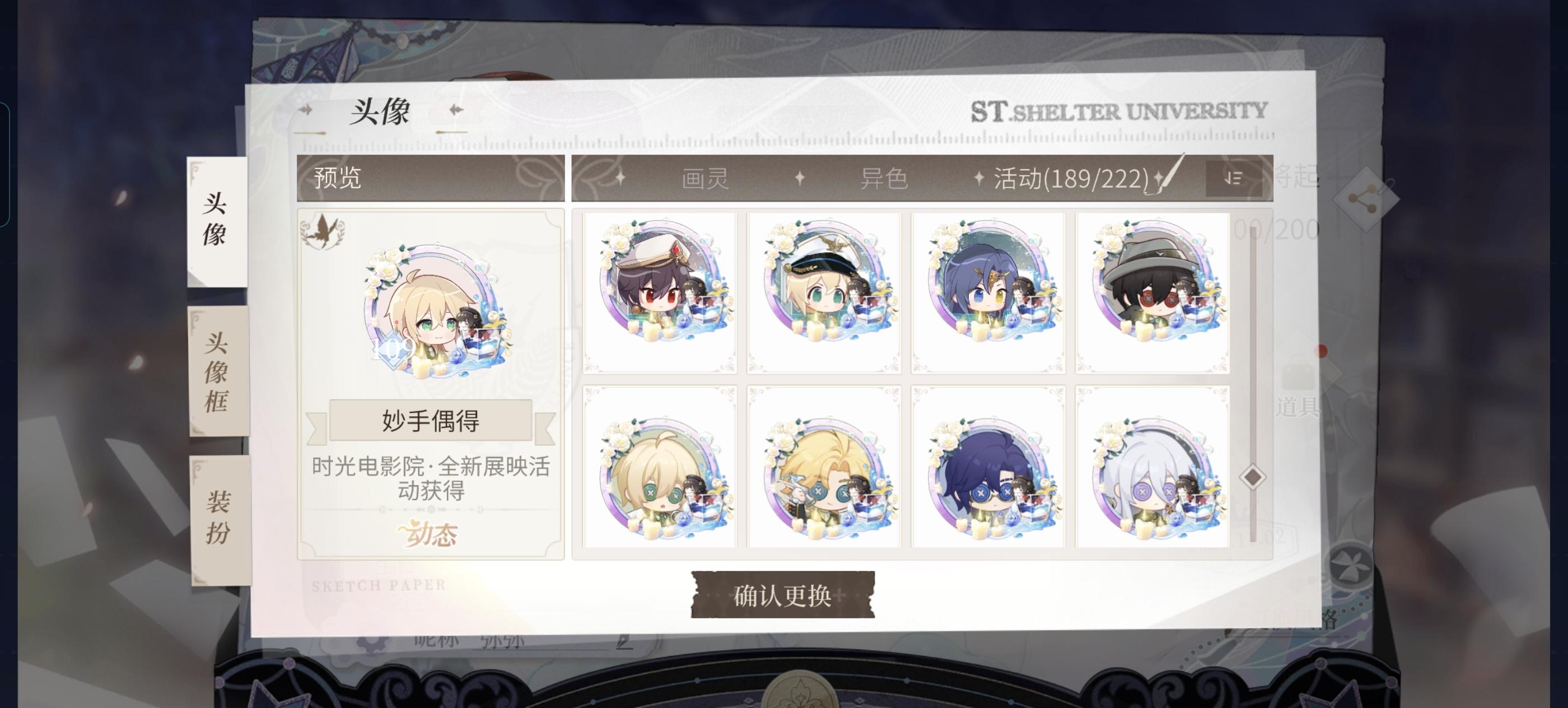Pick the avatar wearing gray fedora hat
The height and width of the screenshot is (708, 1568).
point(1152,292)
